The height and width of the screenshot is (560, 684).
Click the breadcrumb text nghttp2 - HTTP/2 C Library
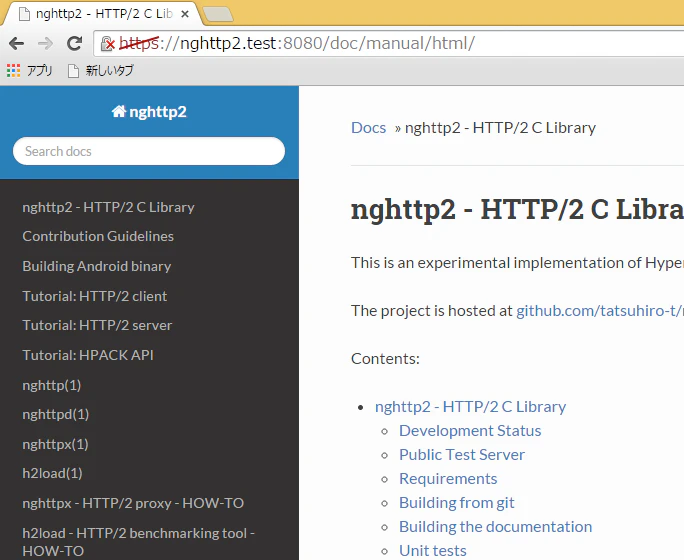point(500,128)
